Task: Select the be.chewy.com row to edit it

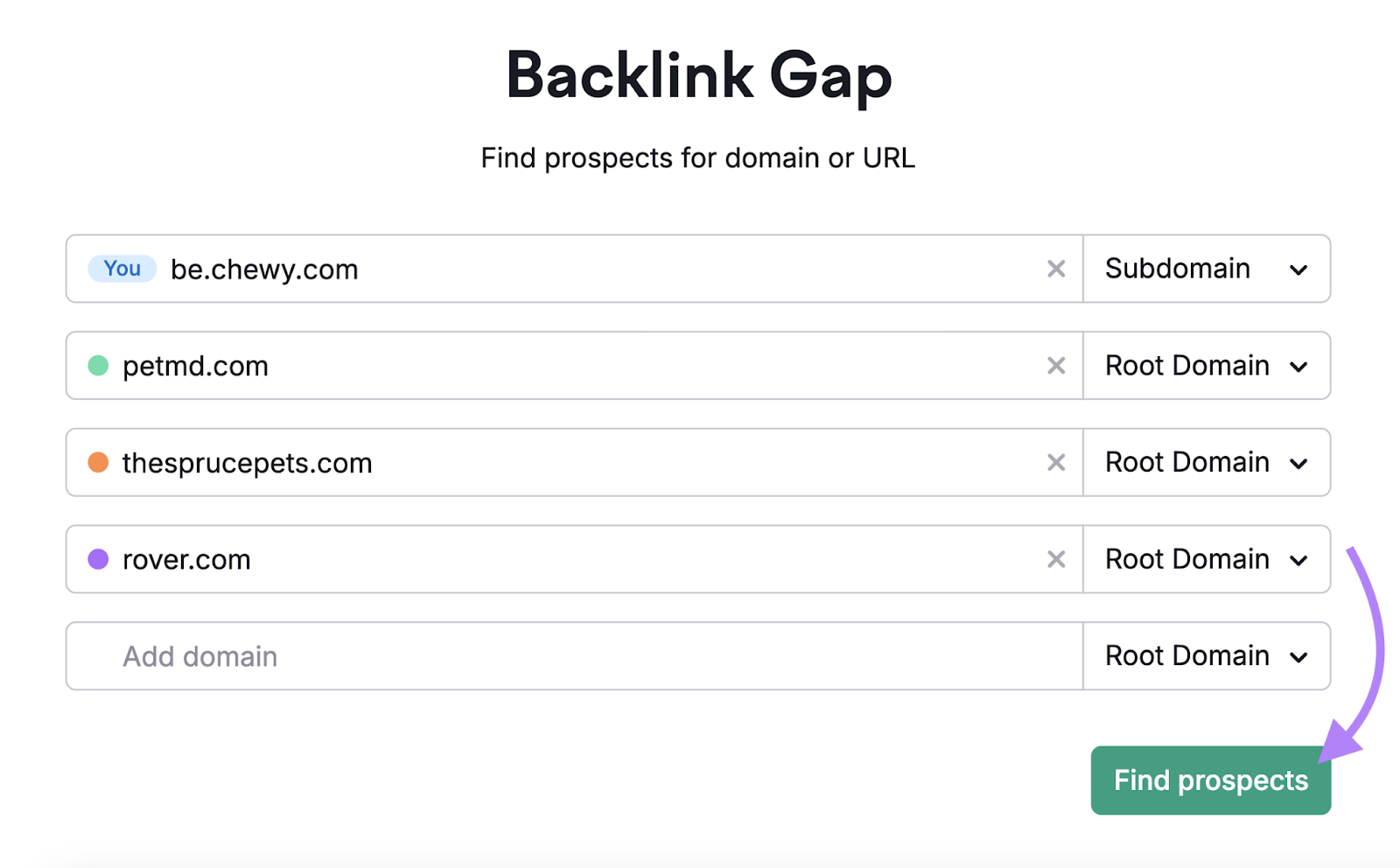Action: (525, 269)
